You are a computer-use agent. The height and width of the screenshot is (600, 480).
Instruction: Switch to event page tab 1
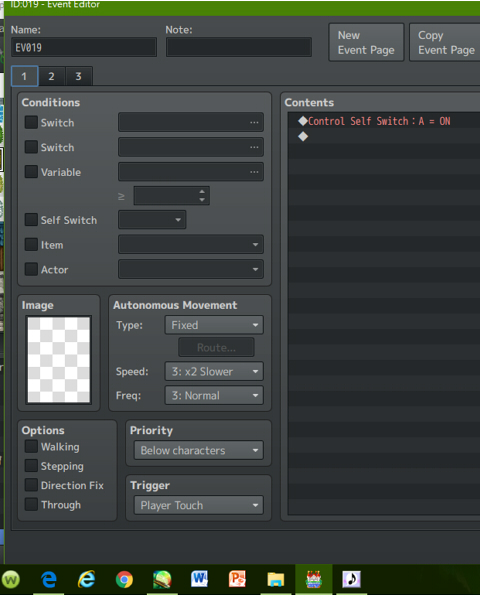pyautogui.click(x=24, y=76)
